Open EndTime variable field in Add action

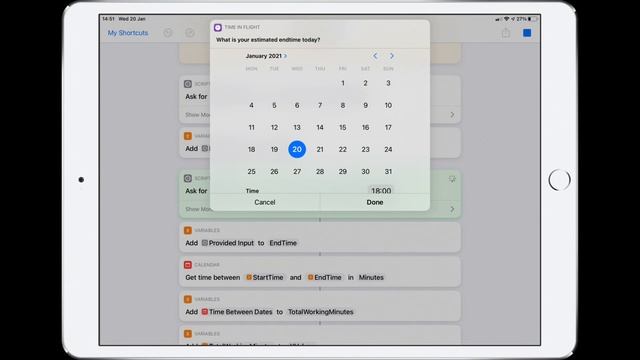(x=283, y=243)
